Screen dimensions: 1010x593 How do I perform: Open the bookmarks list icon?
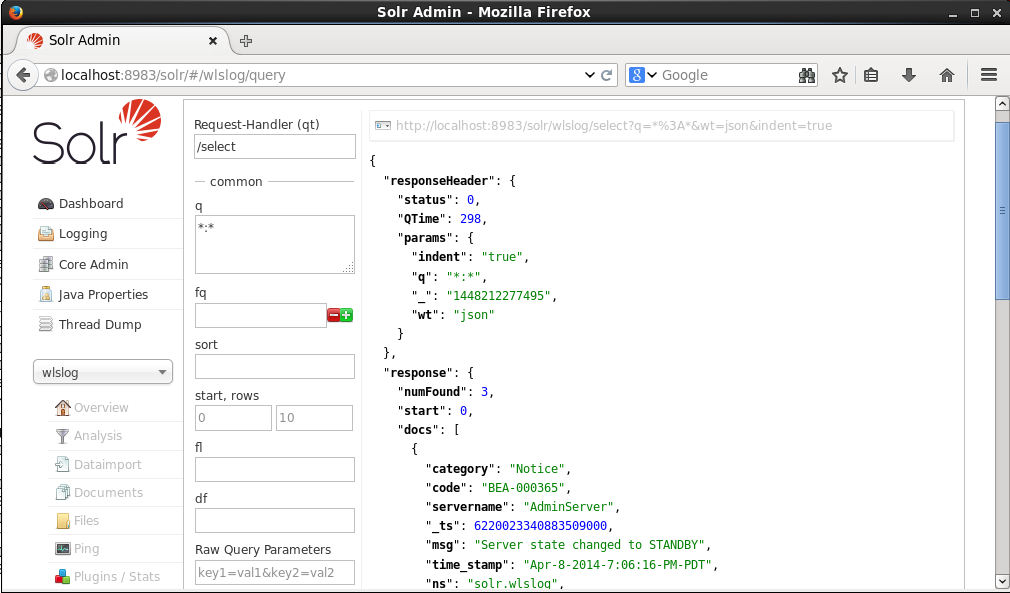pos(871,75)
